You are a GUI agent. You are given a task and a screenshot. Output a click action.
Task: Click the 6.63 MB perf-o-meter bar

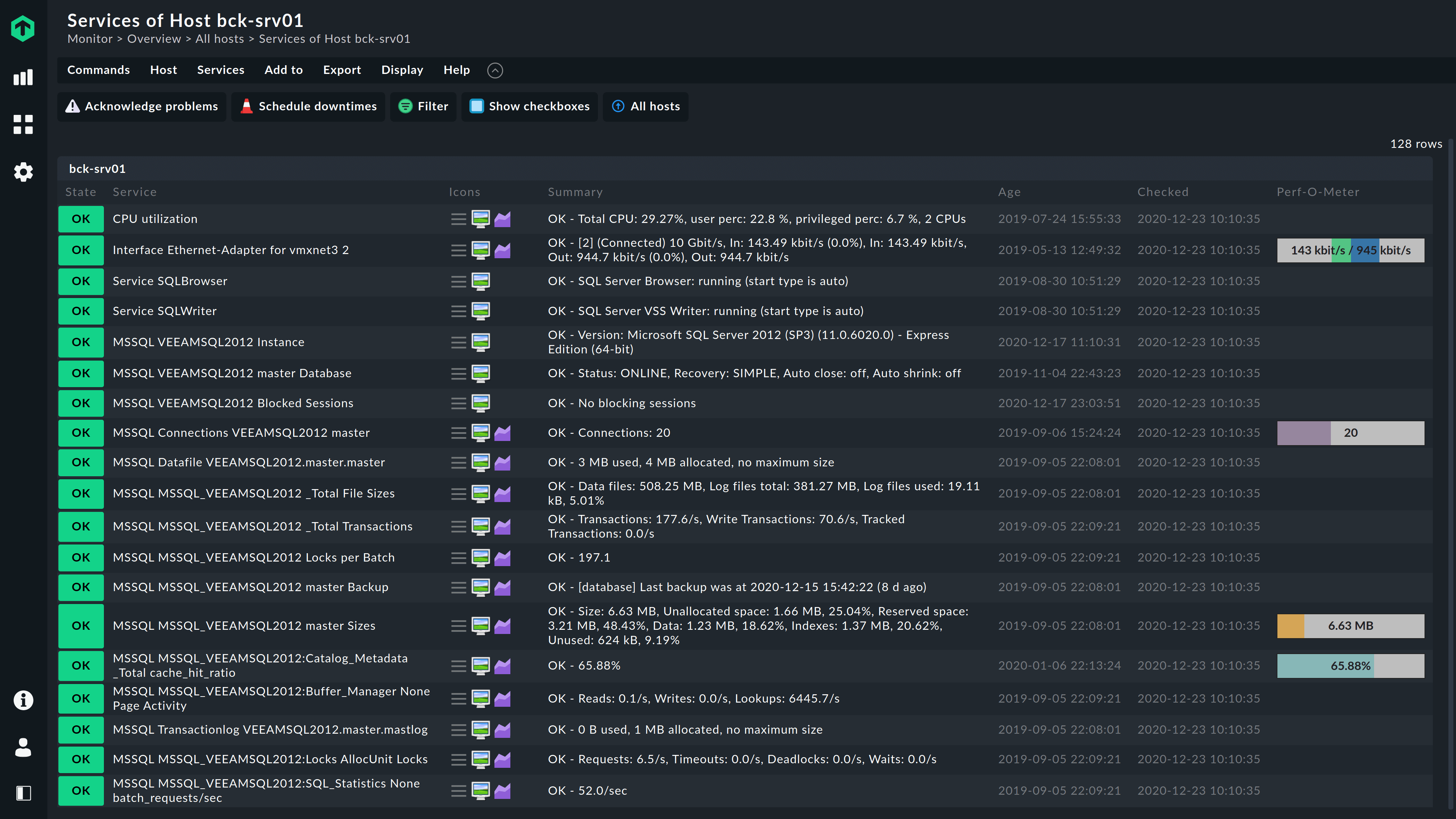pos(1350,626)
